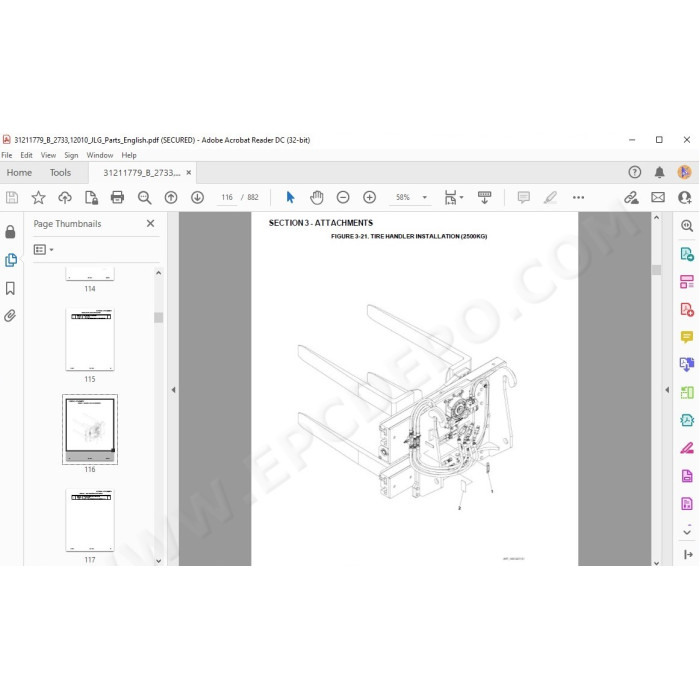Open the protected file properties icon

tap(91, 197)
